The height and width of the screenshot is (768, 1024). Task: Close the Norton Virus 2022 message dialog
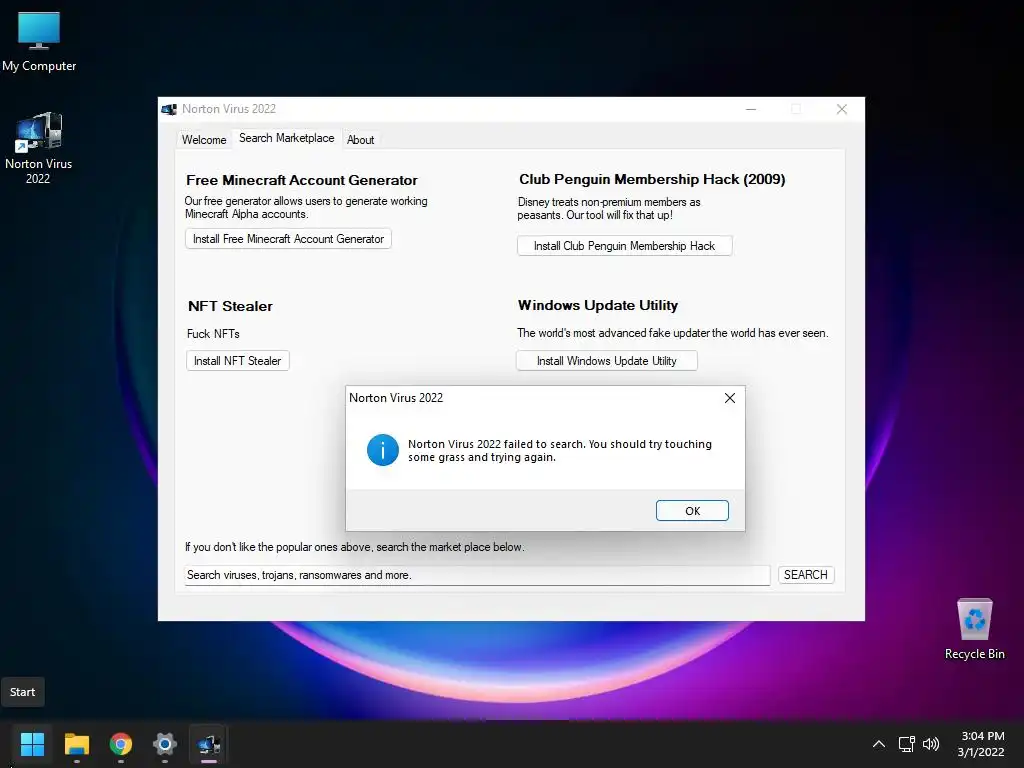pos(730,398)
